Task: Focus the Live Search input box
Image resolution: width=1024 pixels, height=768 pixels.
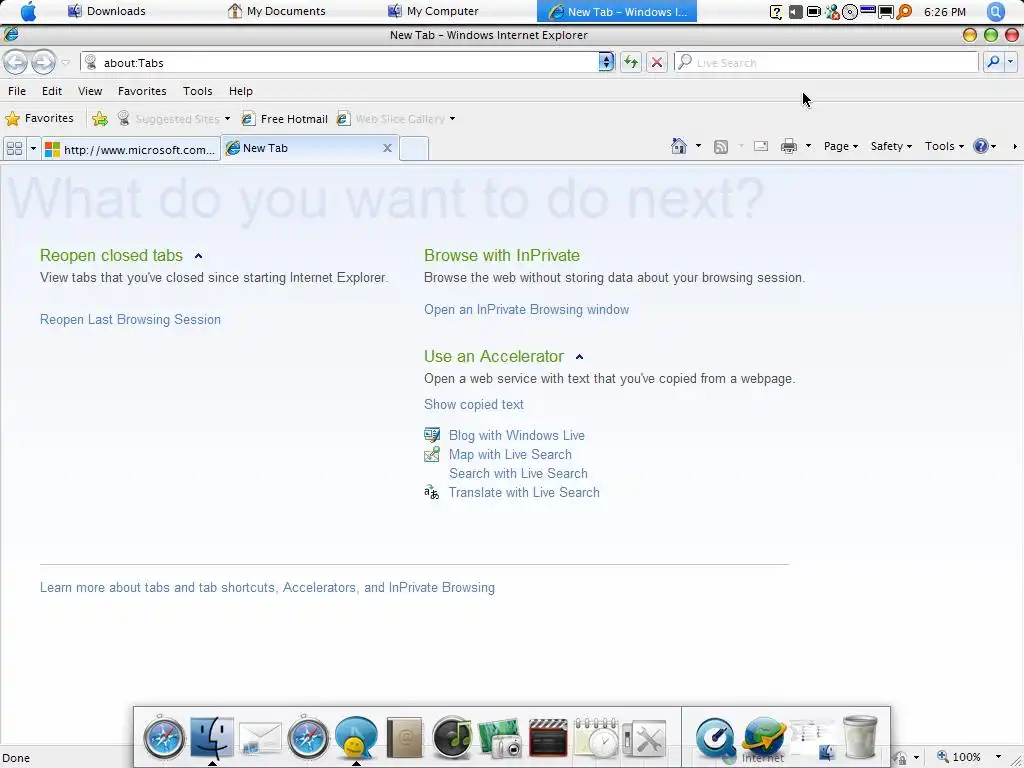Action: pyautogui.click(x=826, y=63)
